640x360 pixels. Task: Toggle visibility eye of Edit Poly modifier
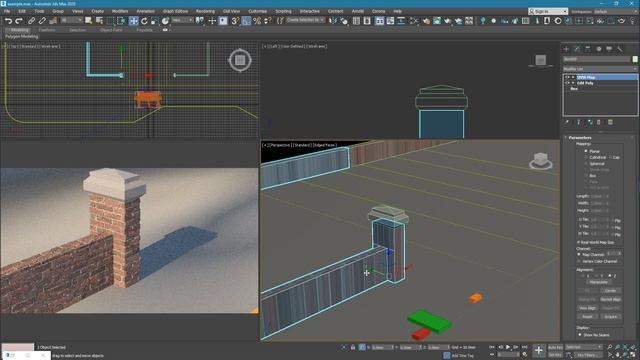coord(567,83)
